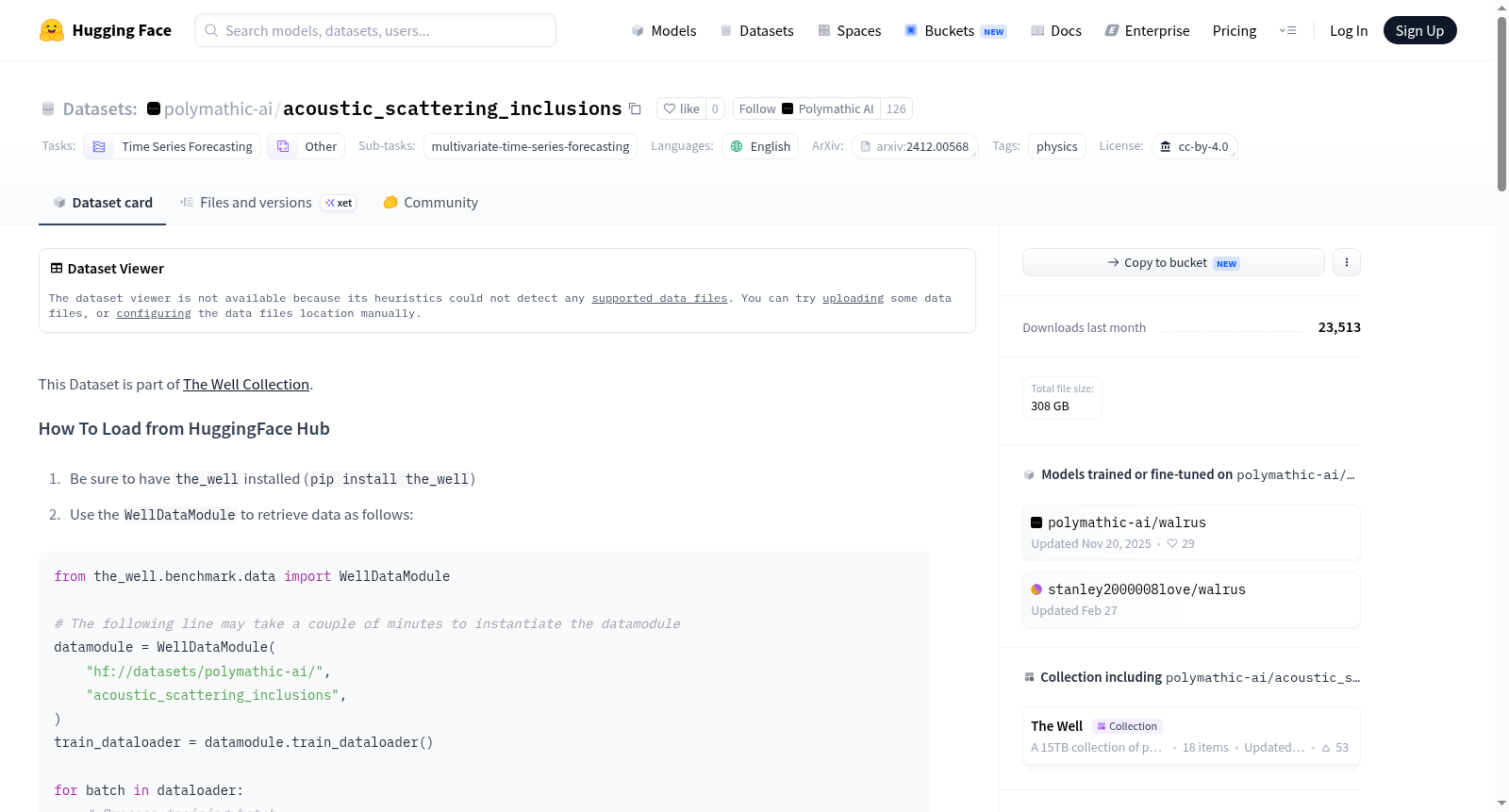Open the Community tab

(x=430, y=203)
